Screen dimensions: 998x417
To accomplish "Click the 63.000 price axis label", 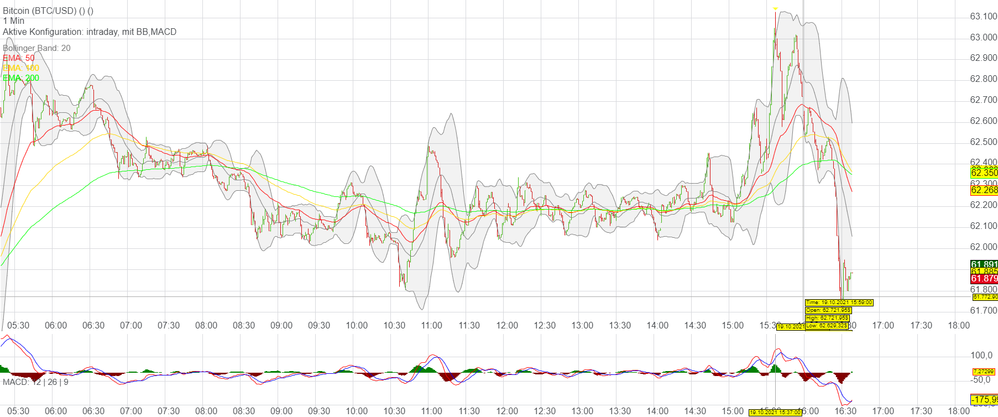I will [983, 38].
